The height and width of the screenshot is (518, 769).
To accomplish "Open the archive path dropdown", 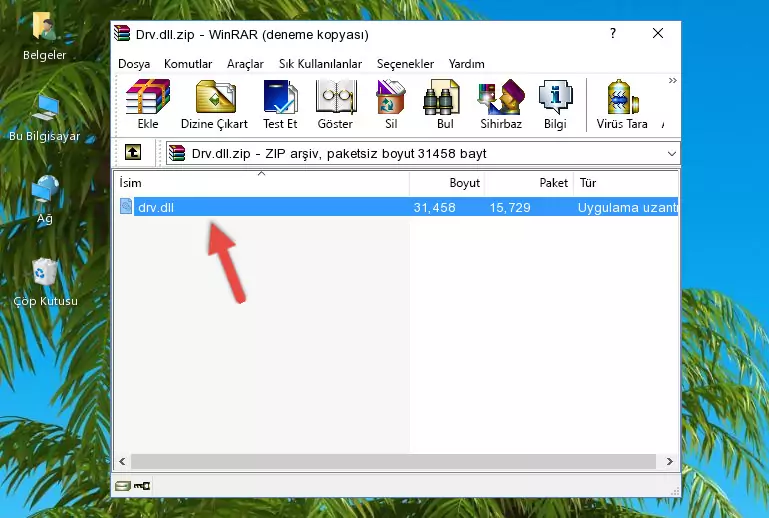I will tap(671, 154).
